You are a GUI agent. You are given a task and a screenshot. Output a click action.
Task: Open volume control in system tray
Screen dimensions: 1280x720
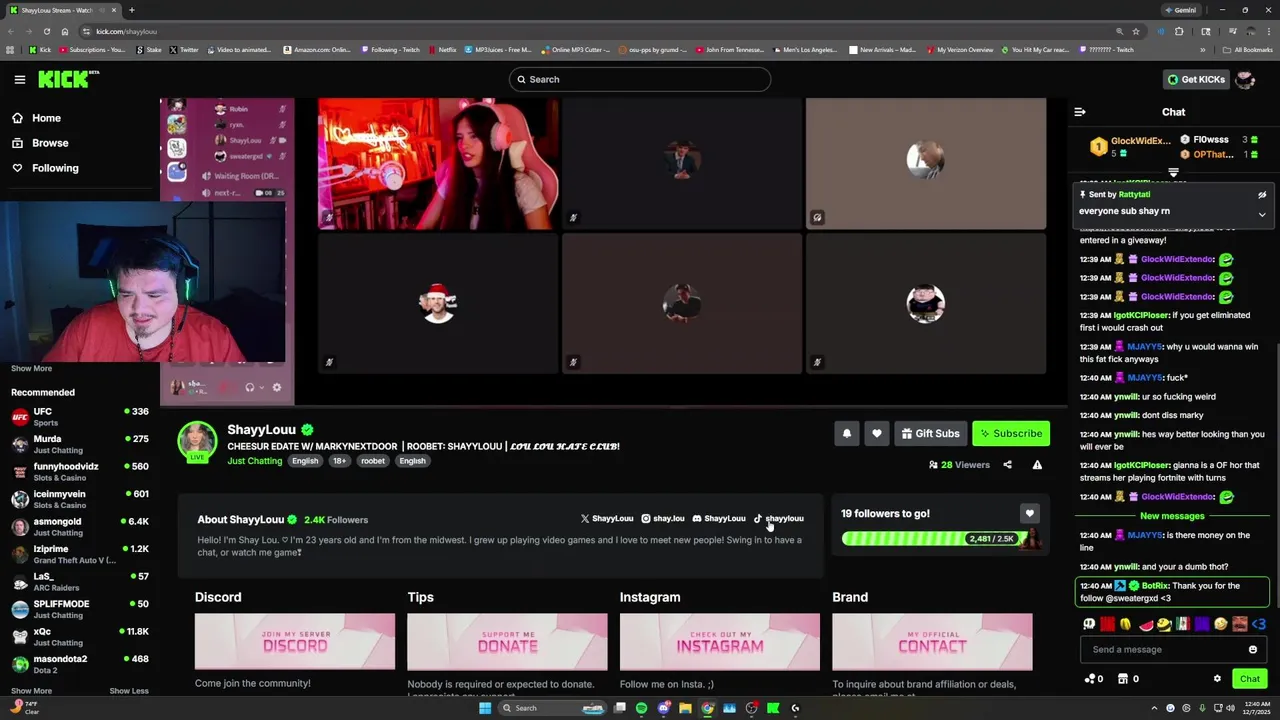click(x=1229, y=708)
